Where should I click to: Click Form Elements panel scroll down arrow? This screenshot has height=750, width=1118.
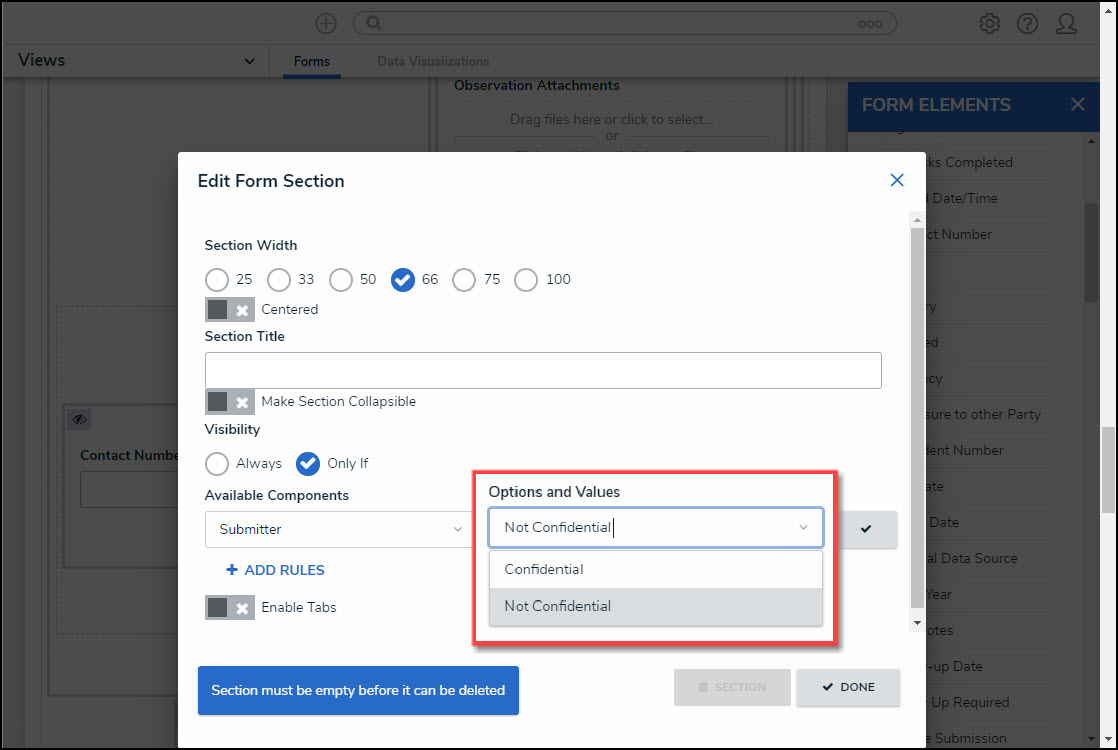pyautogui.click(x=1092, y=739)
